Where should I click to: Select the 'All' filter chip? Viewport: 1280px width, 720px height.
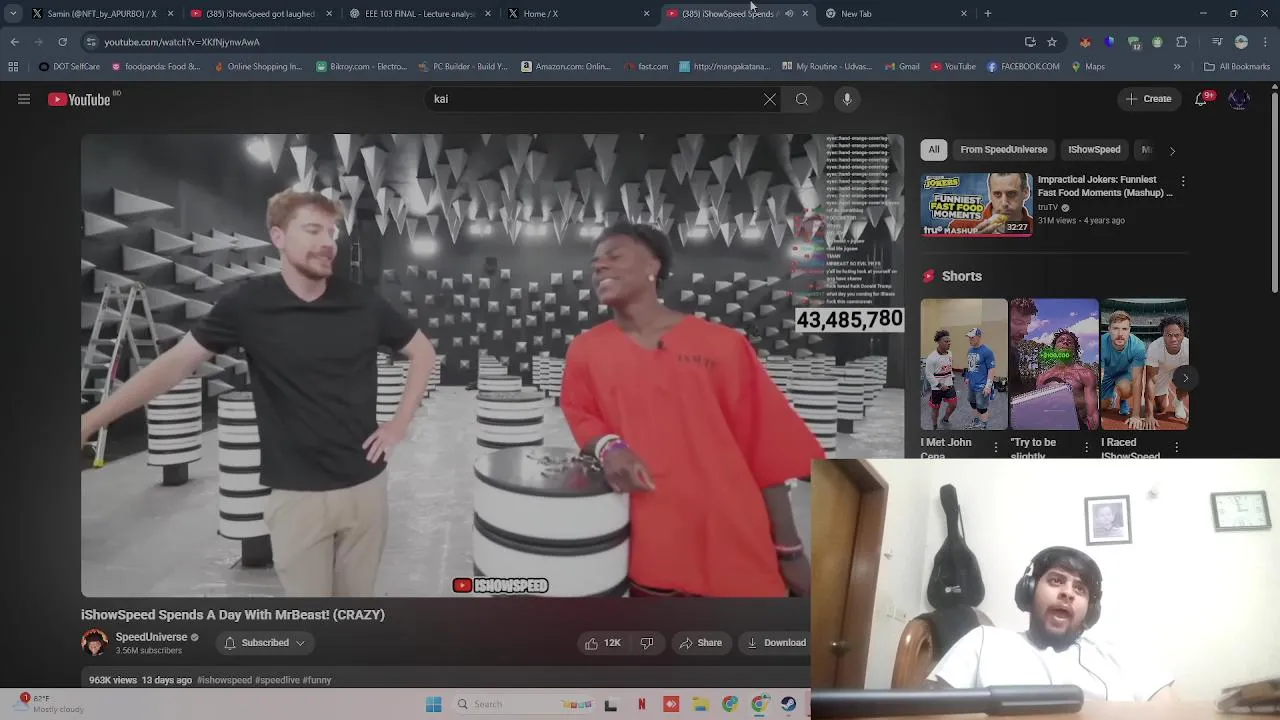click(x=933, y=150)
